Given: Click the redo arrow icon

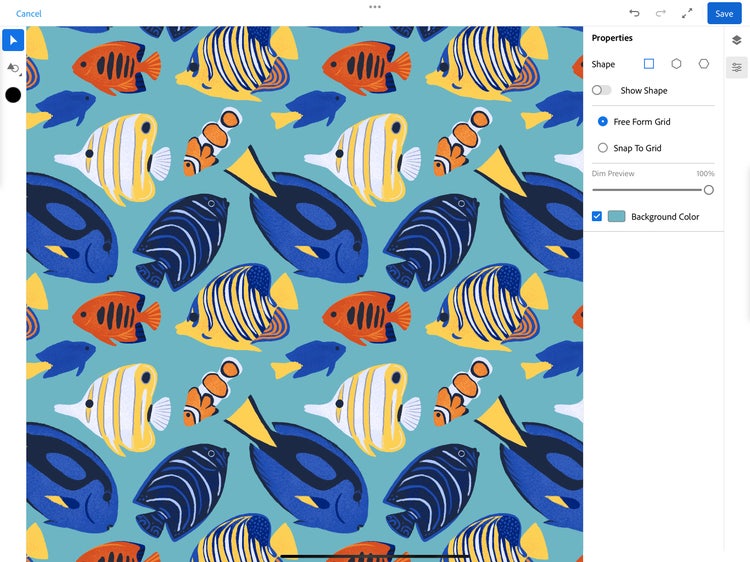Looking at the screenshot, I should click(x=661, y=13).
